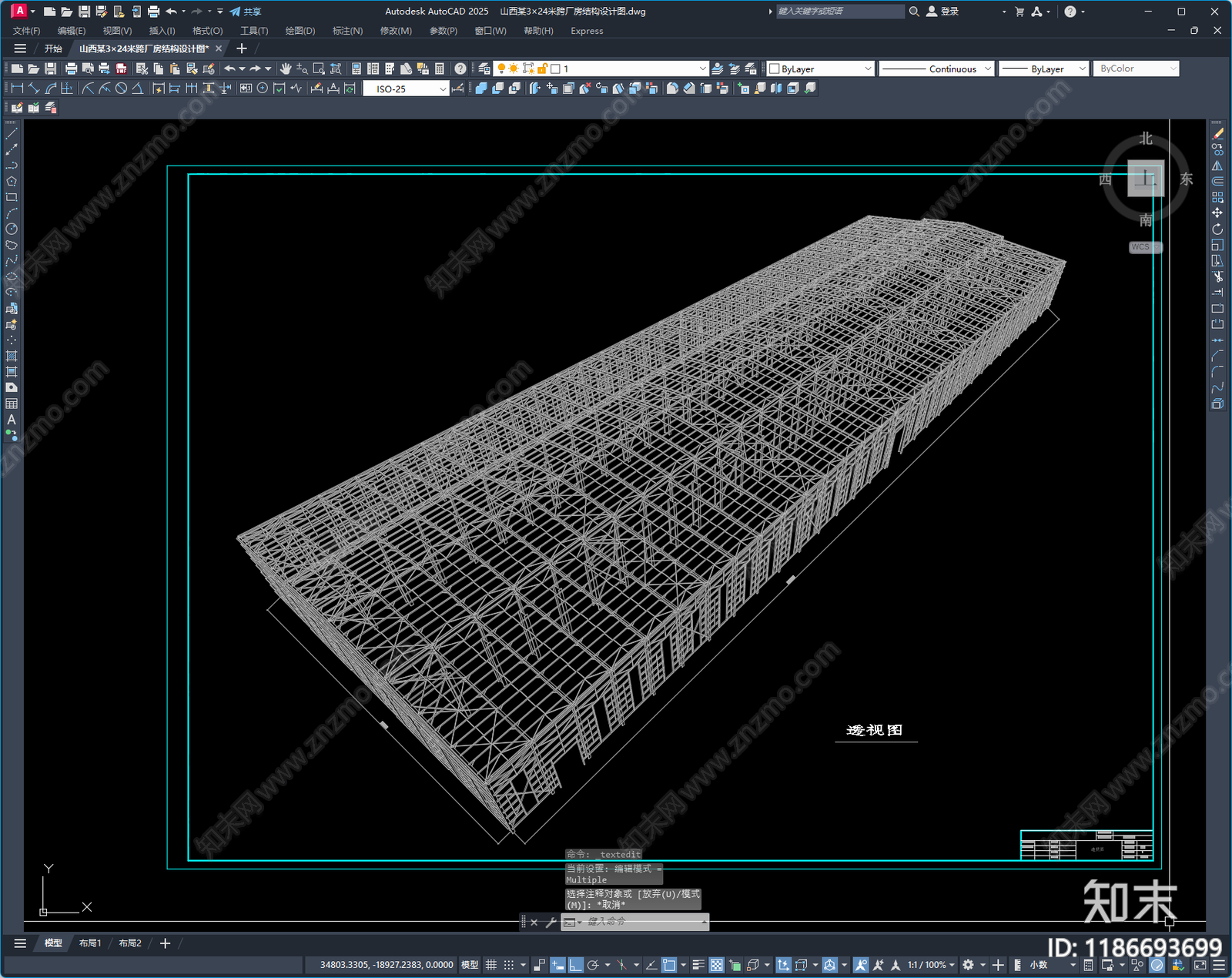The image size is (1232, 978).
Task: Click the Help question mark icon
Action: 460,69
